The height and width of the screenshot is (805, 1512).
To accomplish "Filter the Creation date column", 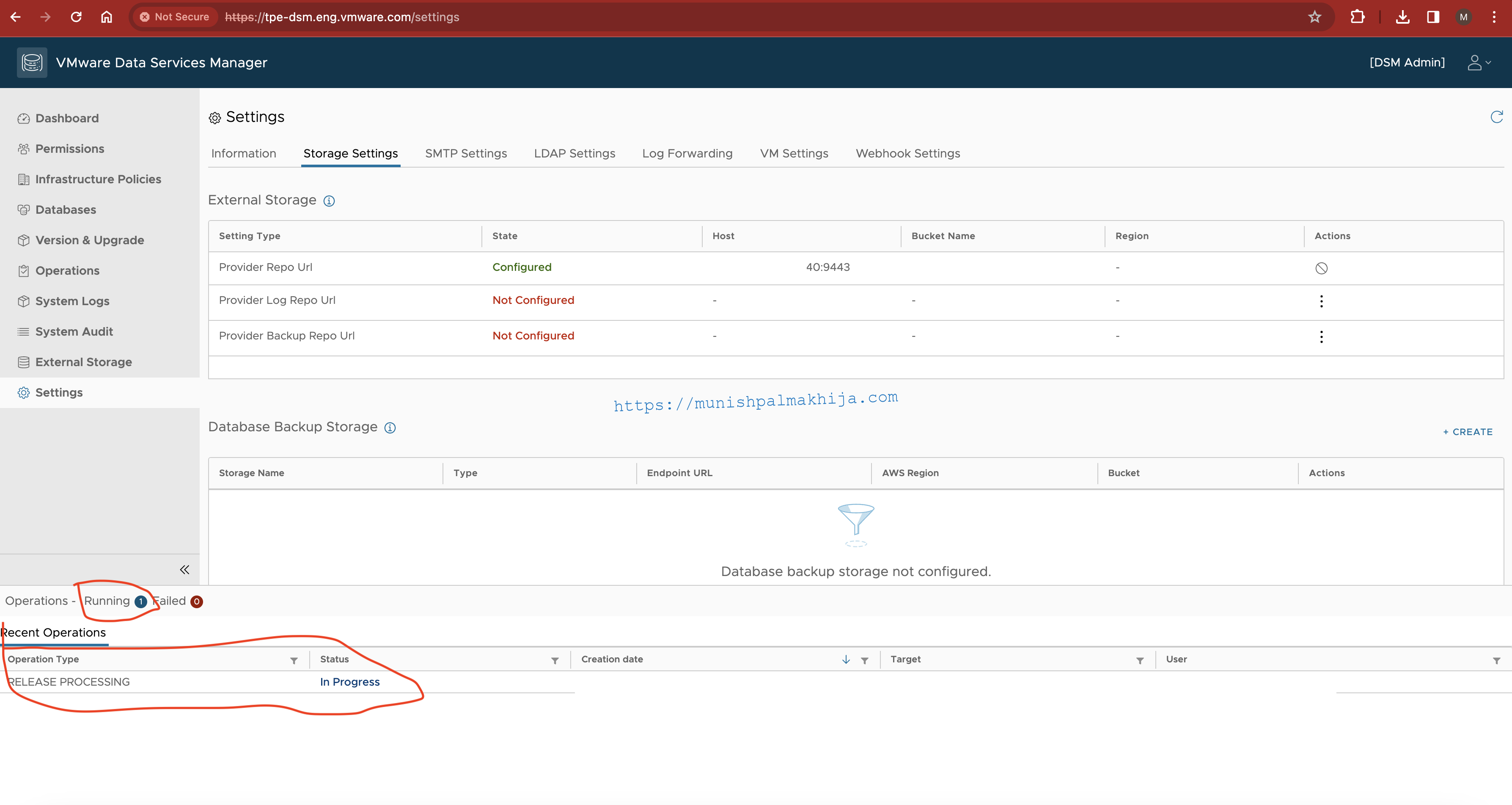I will pos(865,661).
